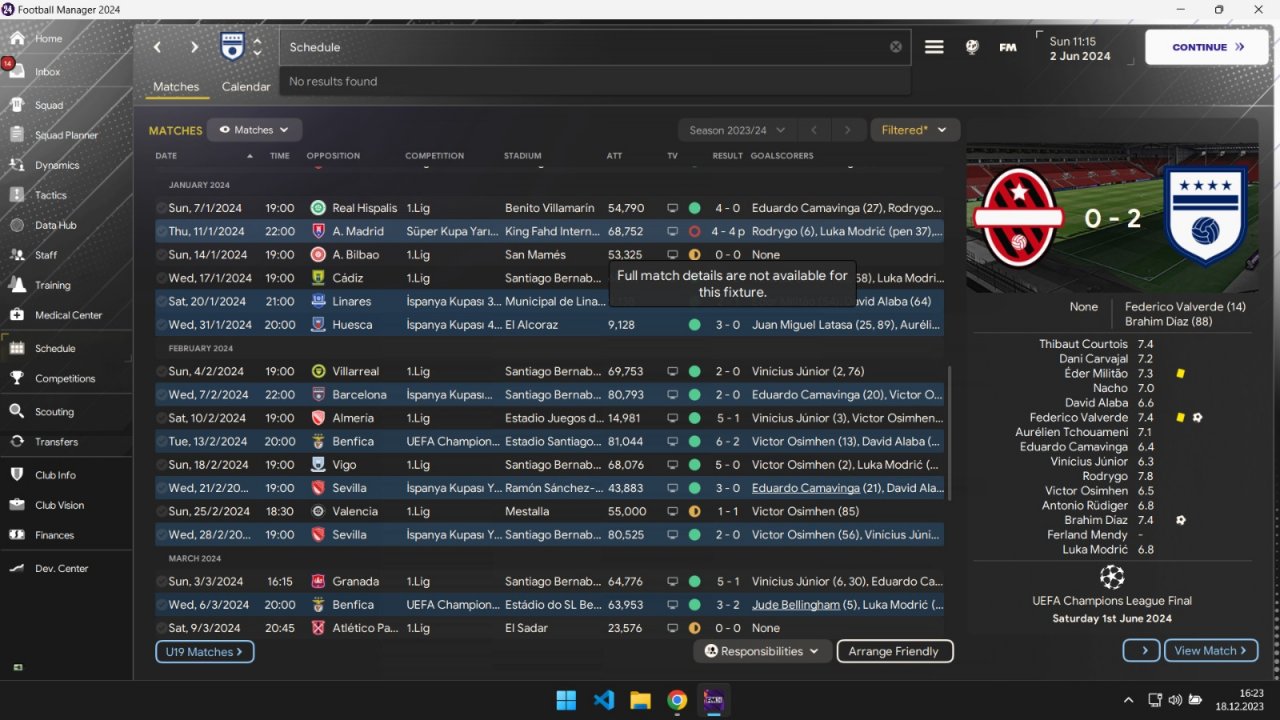Go to the next season arrow
This screenshot has width=1280, height=720.
click(848, 130)
